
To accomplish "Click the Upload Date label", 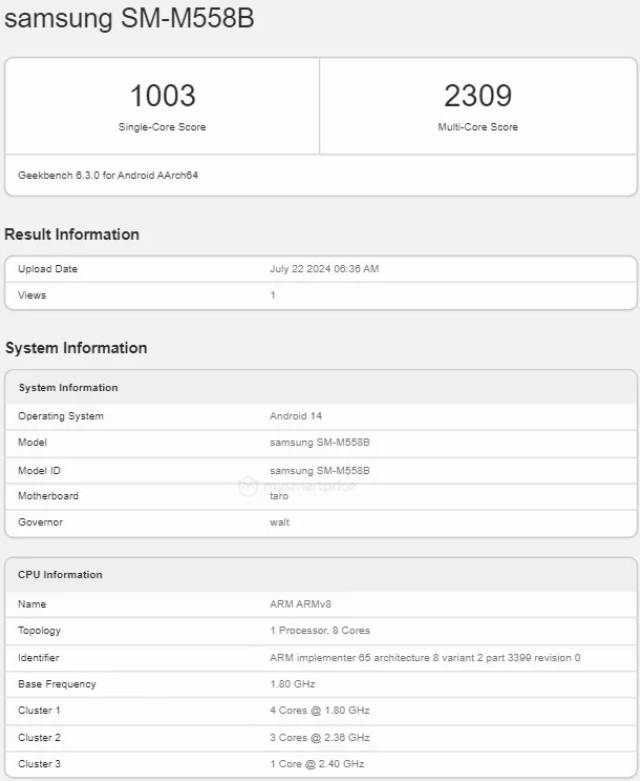I will tap(48, 269).
